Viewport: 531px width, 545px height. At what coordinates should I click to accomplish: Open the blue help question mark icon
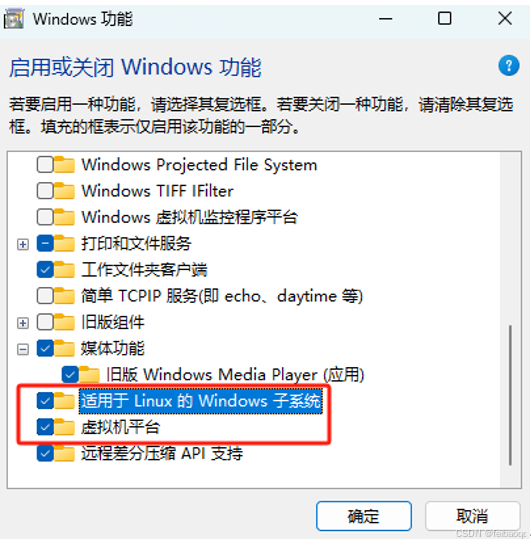tap(508, 65)
